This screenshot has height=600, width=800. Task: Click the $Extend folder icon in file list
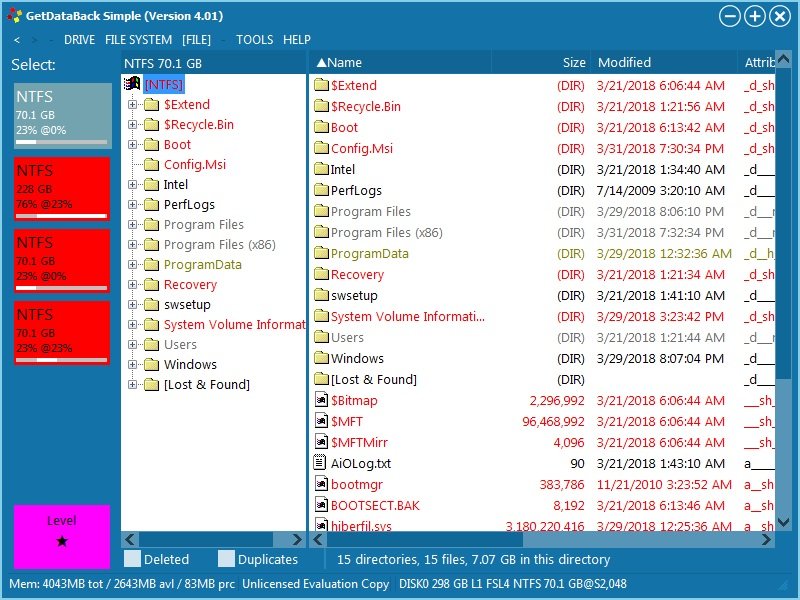(321, 85)
